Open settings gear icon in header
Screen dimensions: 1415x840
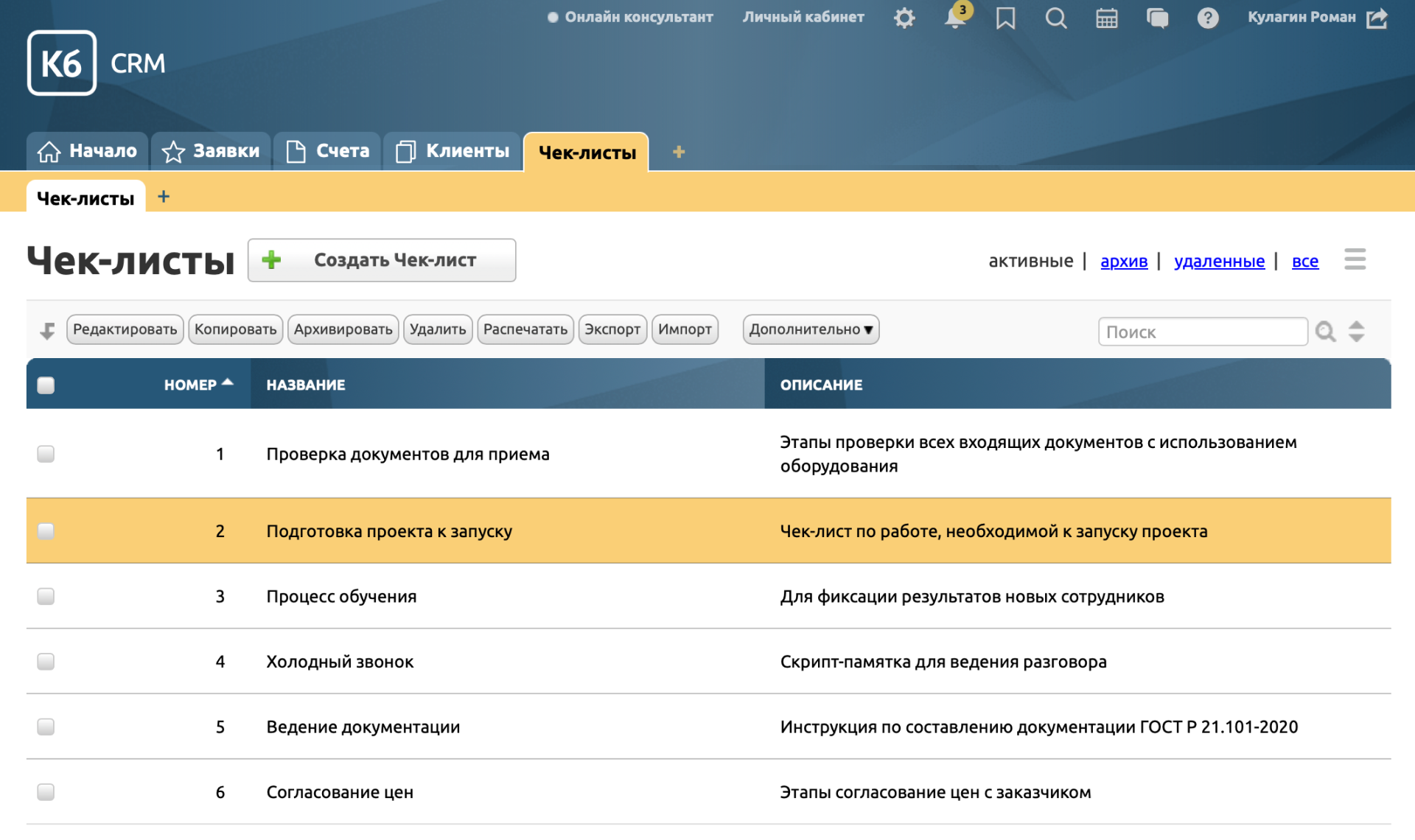click(904, 18)
